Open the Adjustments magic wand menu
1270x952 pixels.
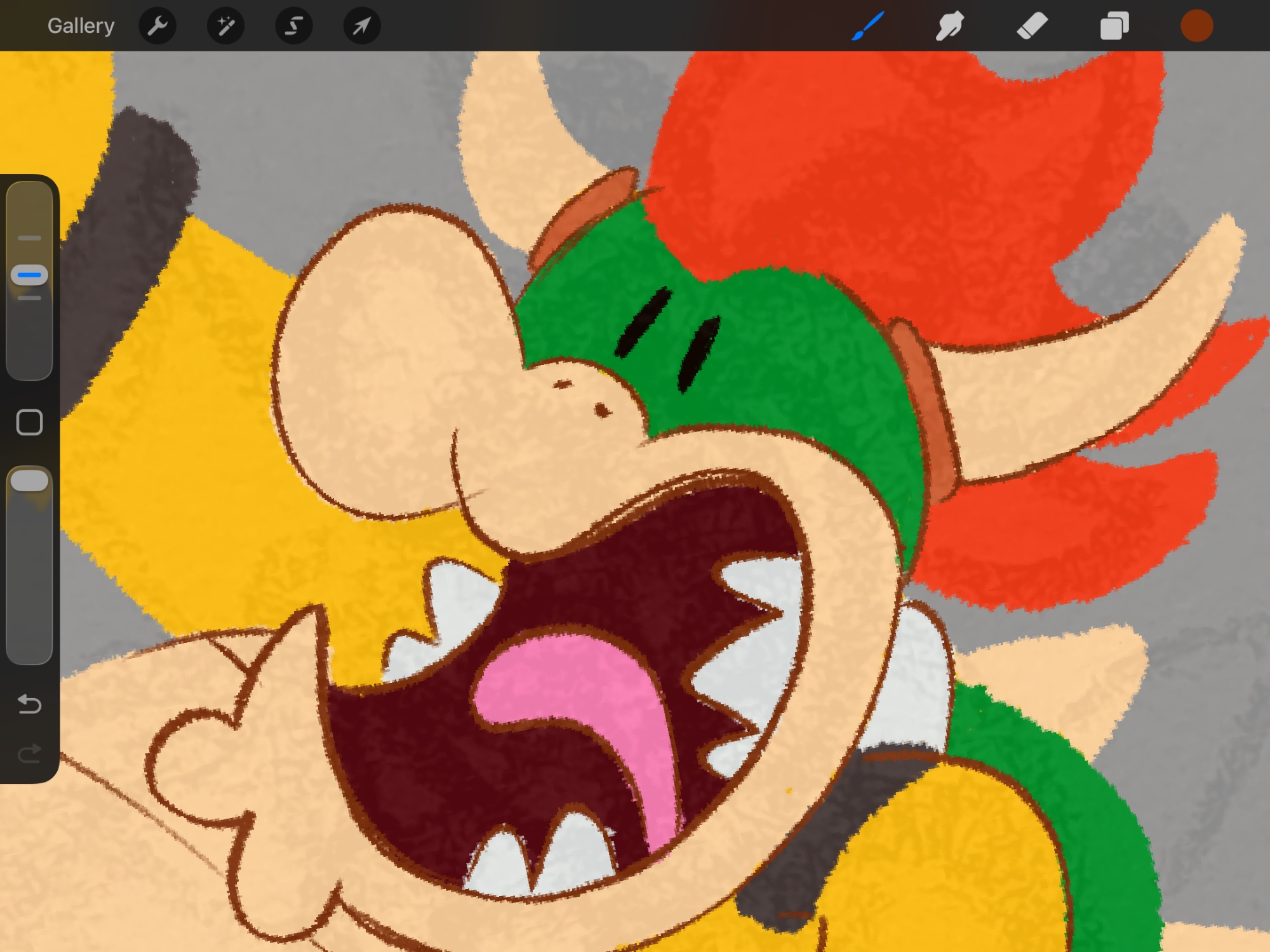(225, 26)
